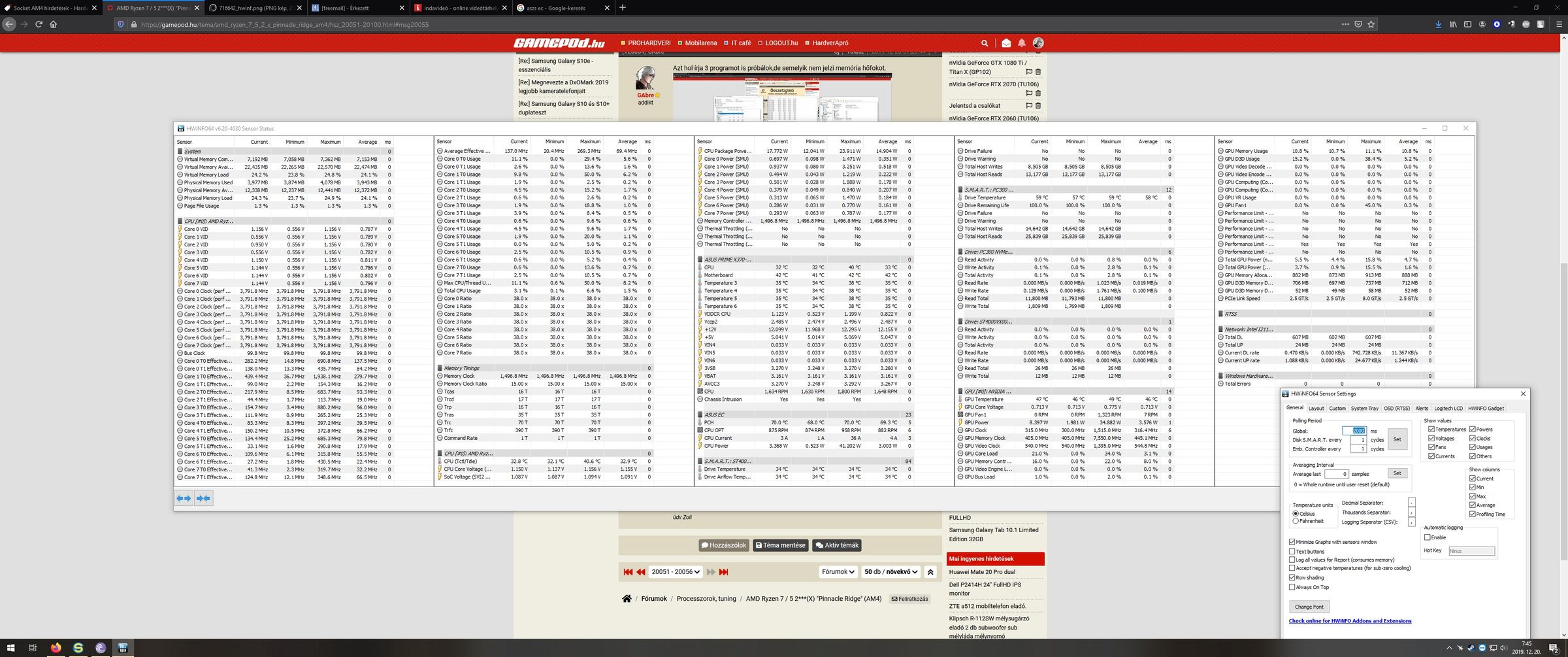Jump to first page with red skip-back icon

click(x=628, y=572)
